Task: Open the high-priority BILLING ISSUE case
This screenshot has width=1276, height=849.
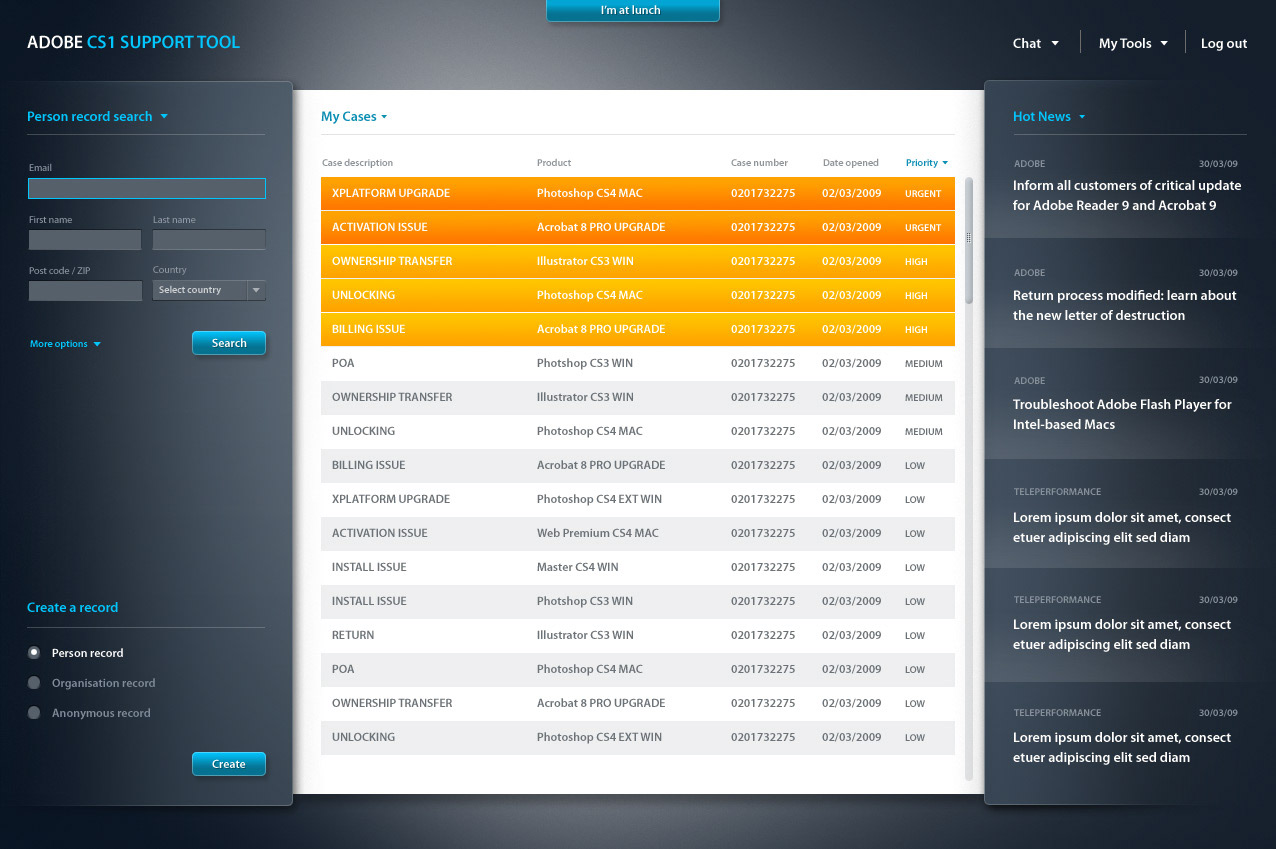Action: tap(638, 329)
